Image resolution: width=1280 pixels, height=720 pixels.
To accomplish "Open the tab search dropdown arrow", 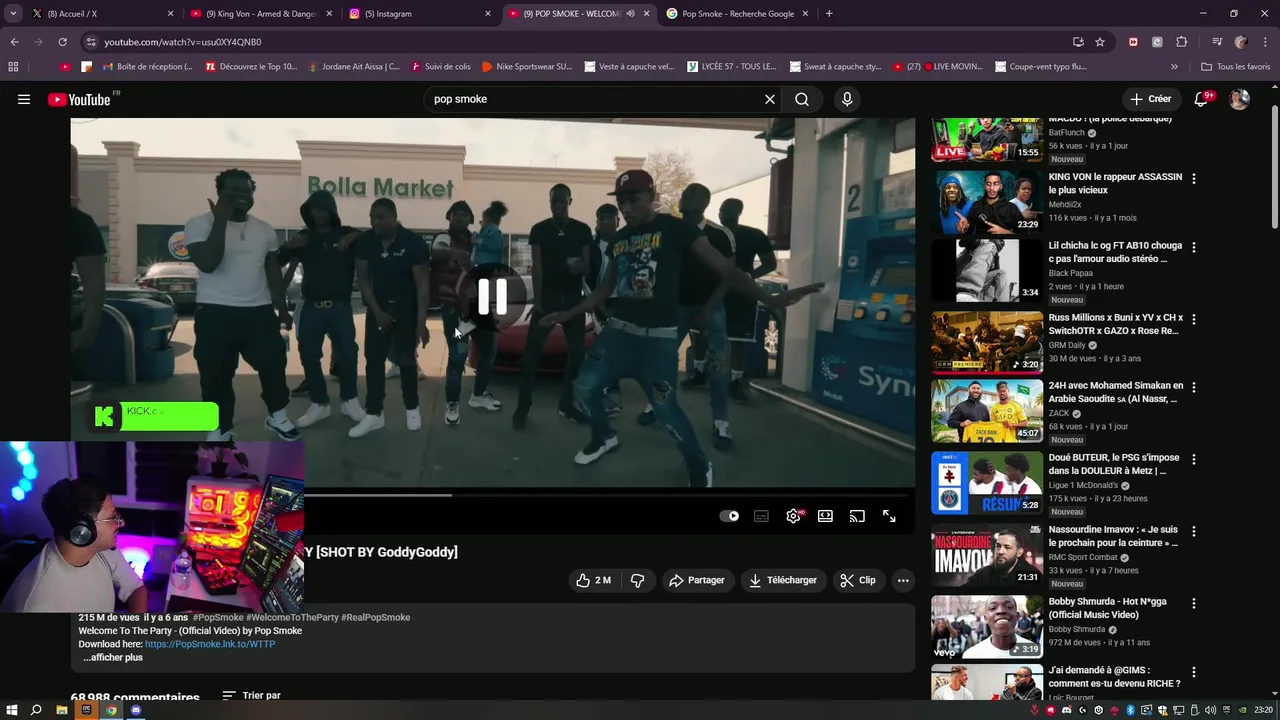I will click(x=13, y=14).
